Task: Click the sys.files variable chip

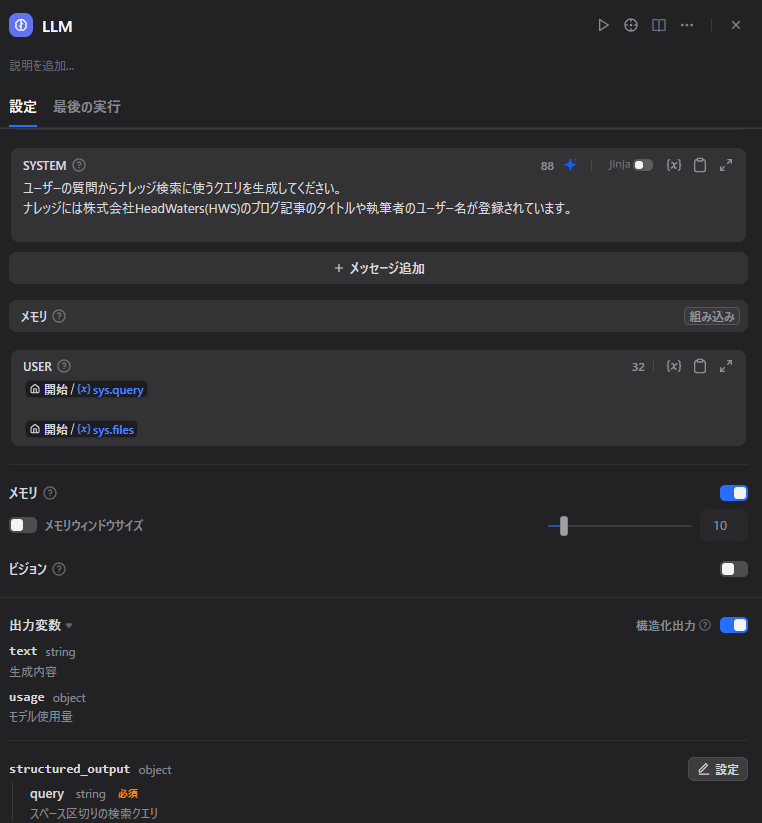Action: coord(82,429)
